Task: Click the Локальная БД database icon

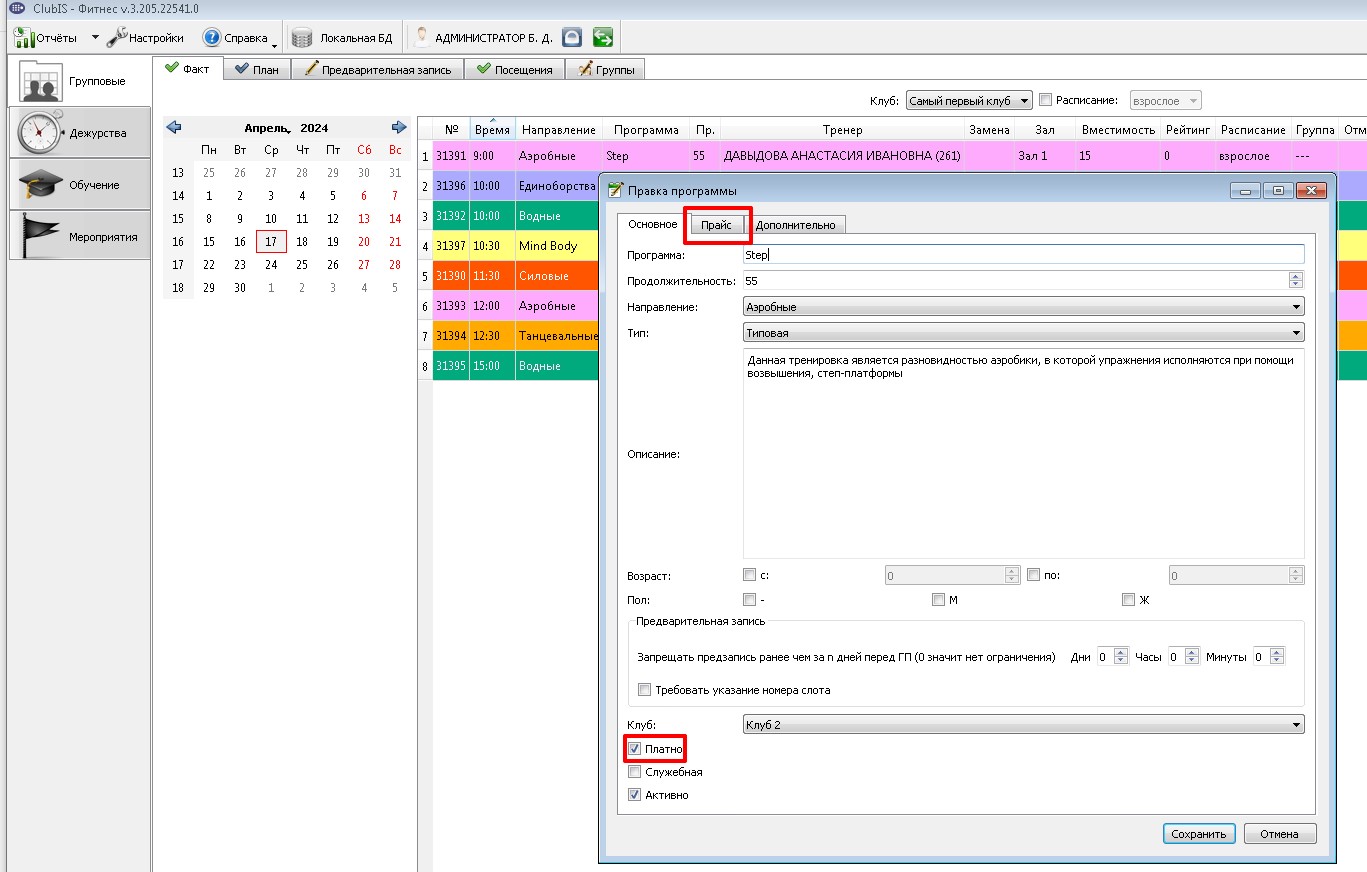Action: pos(302,38)
